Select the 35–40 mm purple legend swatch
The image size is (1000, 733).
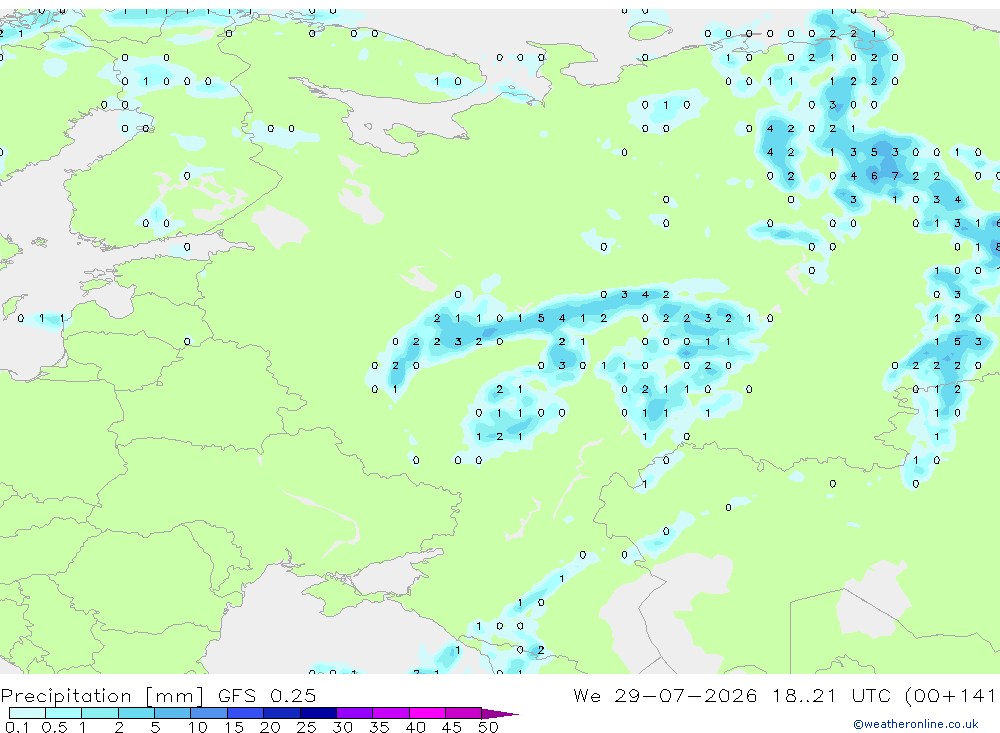pos(391,713)
